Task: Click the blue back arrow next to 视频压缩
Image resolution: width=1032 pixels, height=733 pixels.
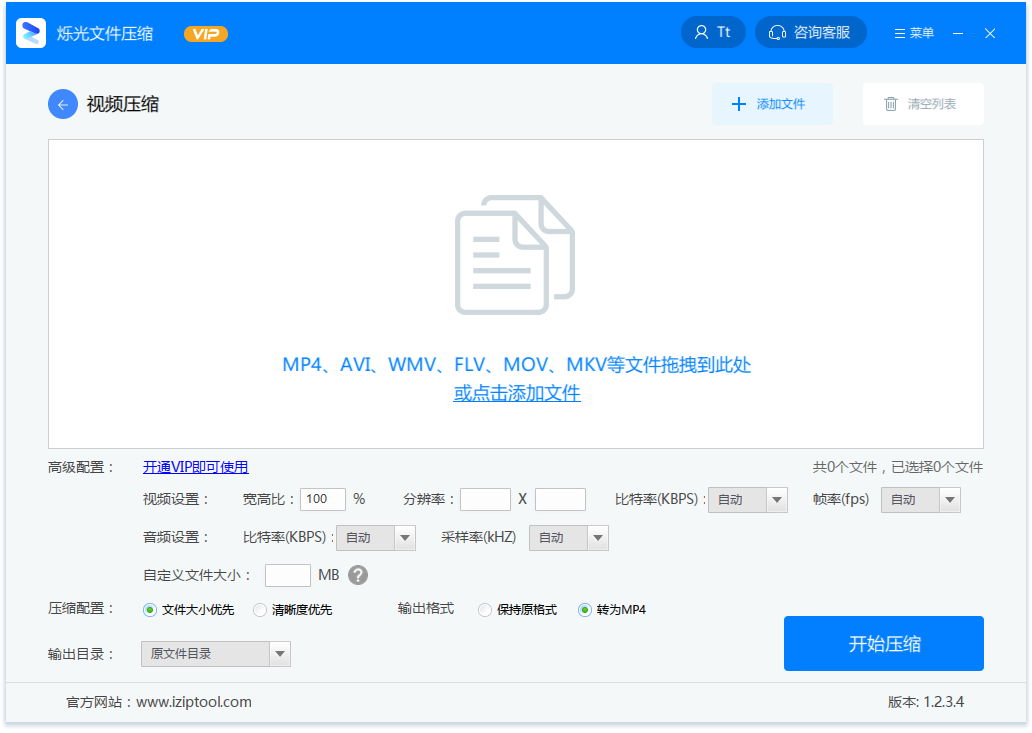Action: pyautogui.click(x=62, y=104)
